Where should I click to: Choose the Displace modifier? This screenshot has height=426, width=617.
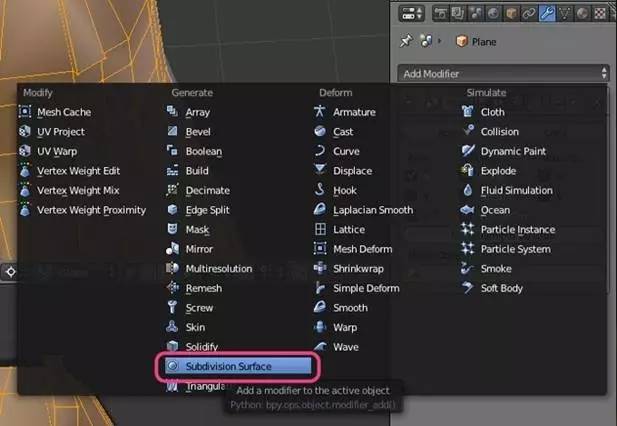pos(386,171)
